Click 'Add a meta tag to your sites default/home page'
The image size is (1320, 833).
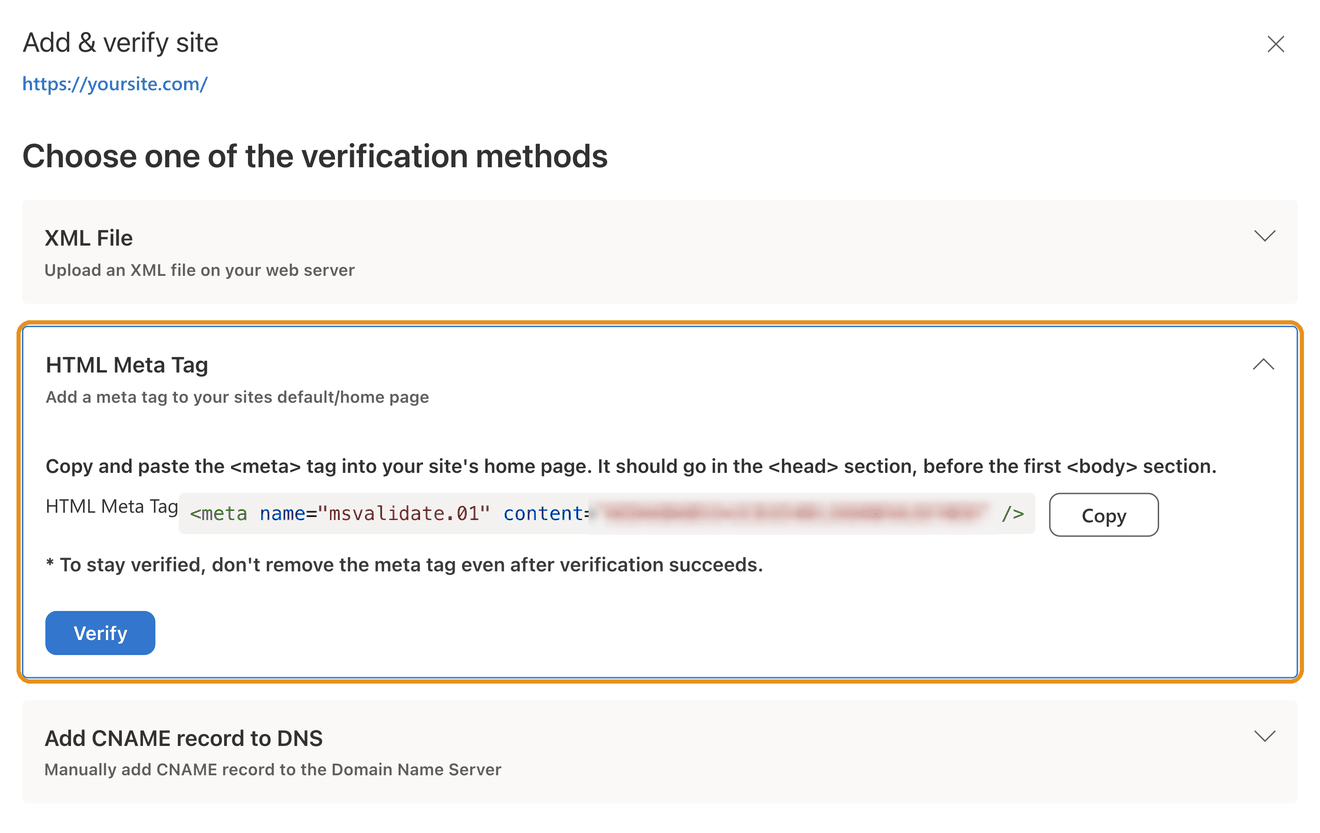[237, 397]
